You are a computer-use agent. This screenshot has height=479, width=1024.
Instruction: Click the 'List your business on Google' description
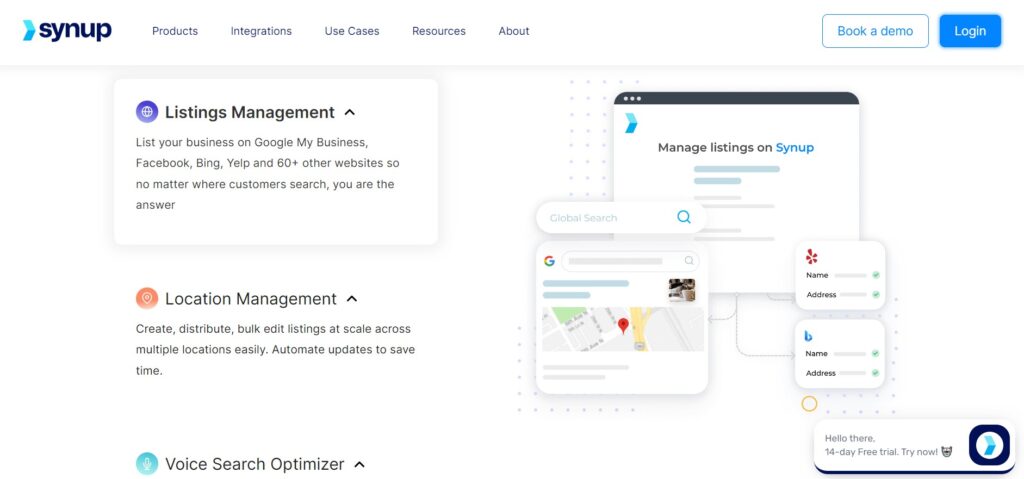[x=268, y=173]
